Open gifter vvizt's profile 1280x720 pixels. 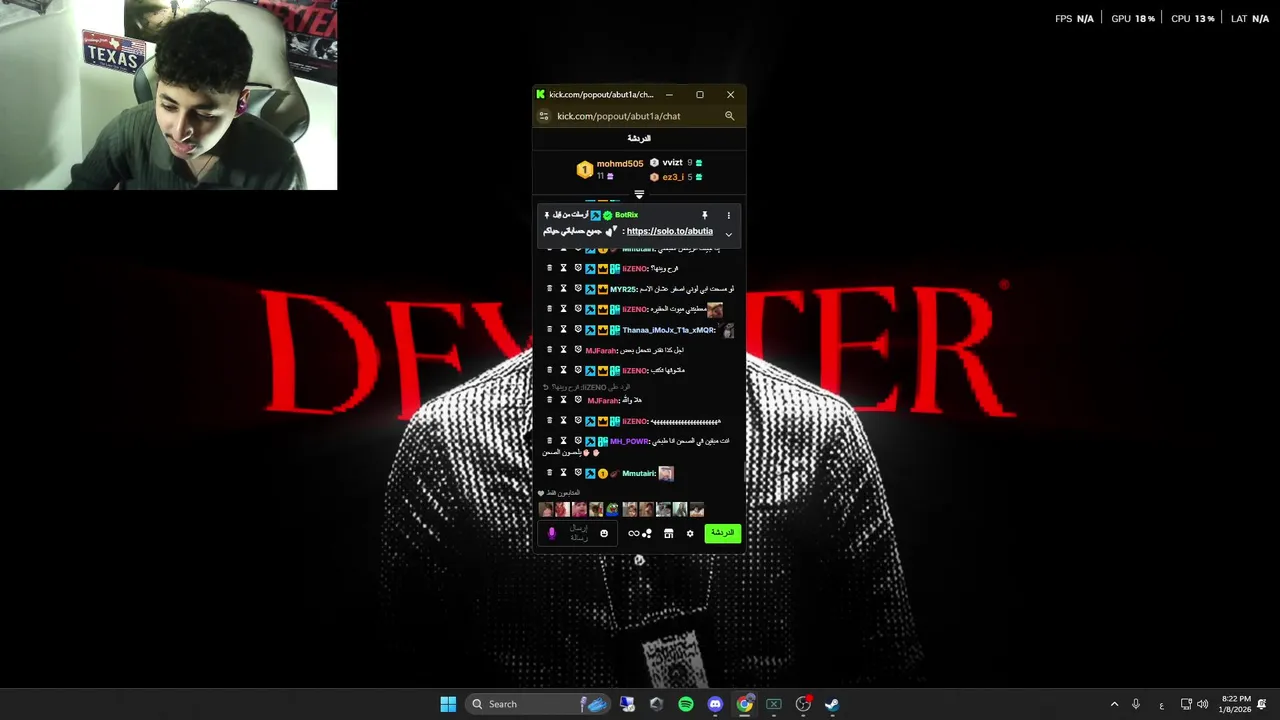(x=672, y=163)
